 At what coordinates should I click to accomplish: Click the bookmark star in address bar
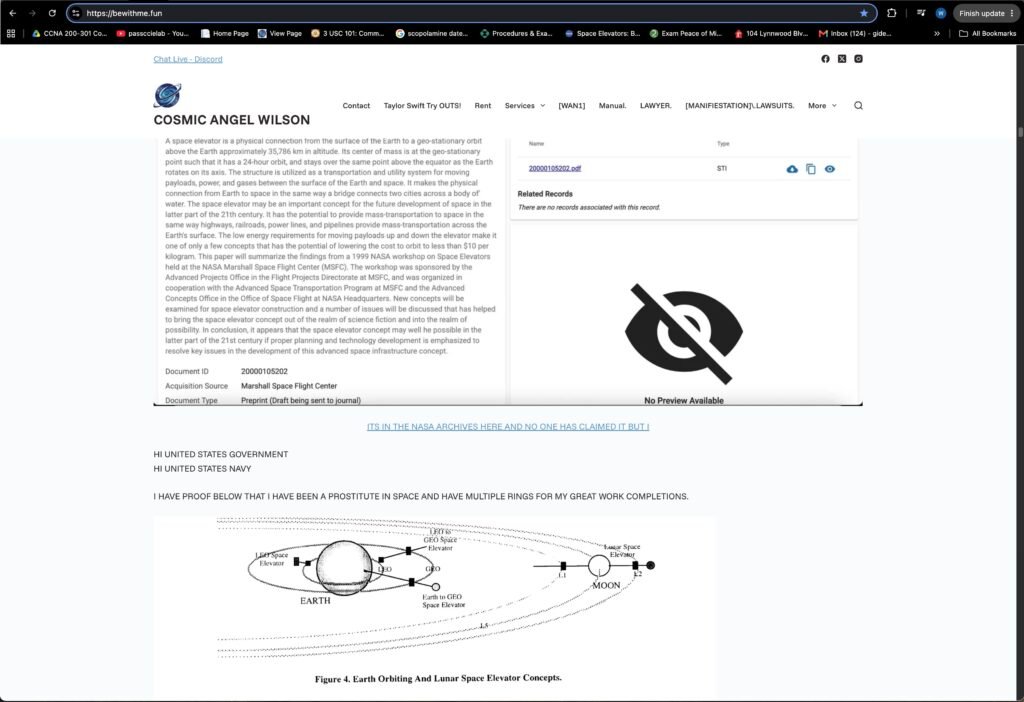pos(864,13)
